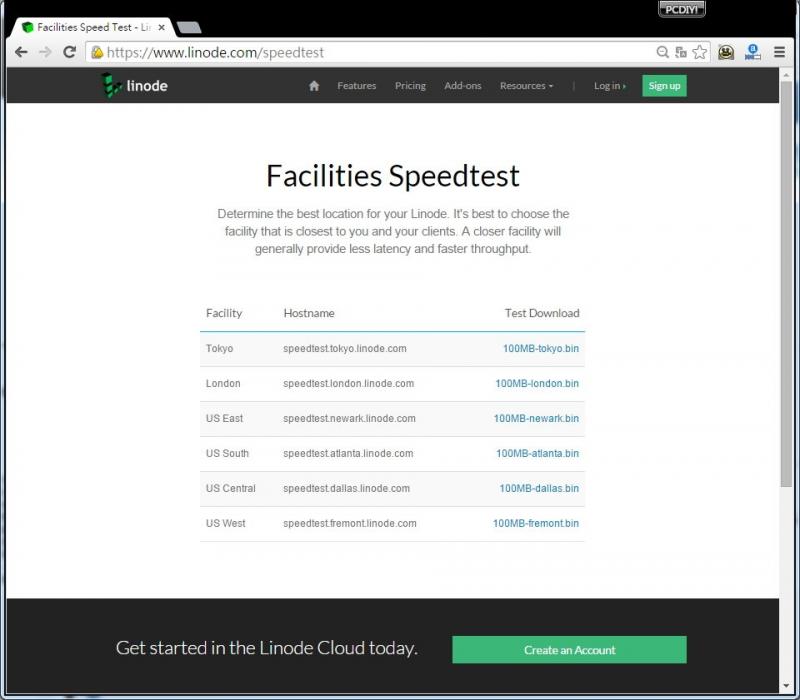800x700 pixels.
Task: Reload the page with the refresh icon
Action: (x=69, y=52)
